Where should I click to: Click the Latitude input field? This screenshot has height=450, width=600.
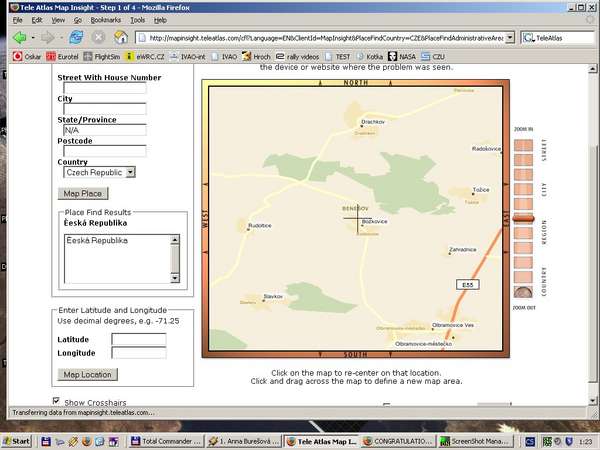(138, 339)
